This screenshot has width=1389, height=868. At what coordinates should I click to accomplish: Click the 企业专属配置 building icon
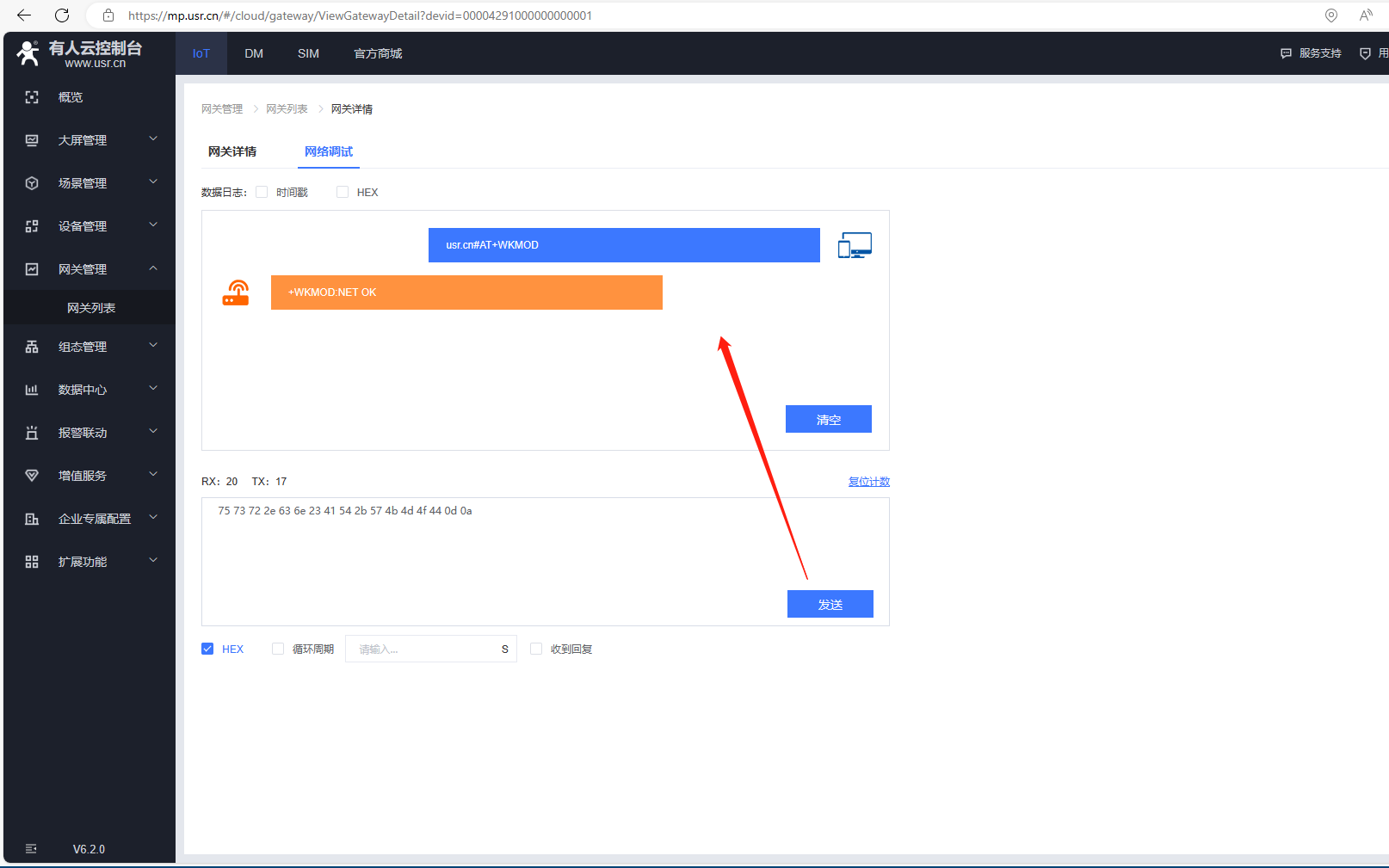pyautogui.click(x=32, y=519)
